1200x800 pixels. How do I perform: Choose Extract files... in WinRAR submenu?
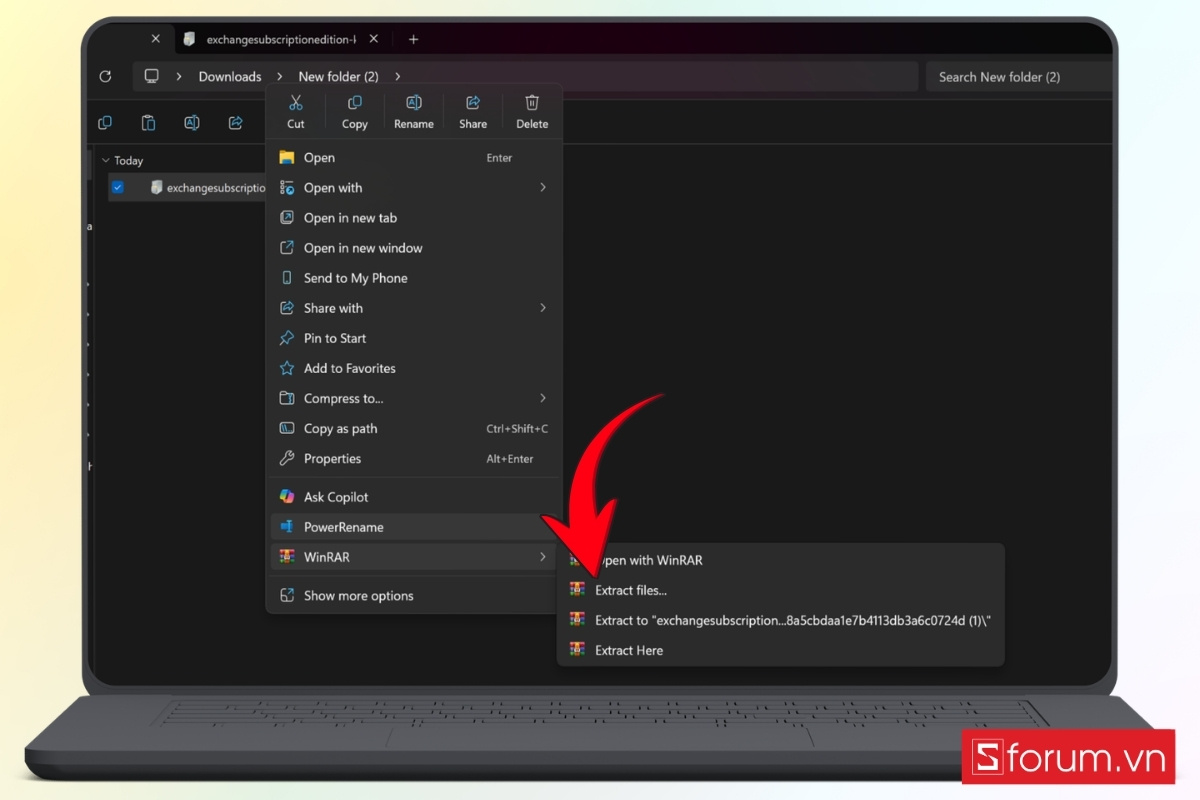pyautogui.click(x=780, y=590)
